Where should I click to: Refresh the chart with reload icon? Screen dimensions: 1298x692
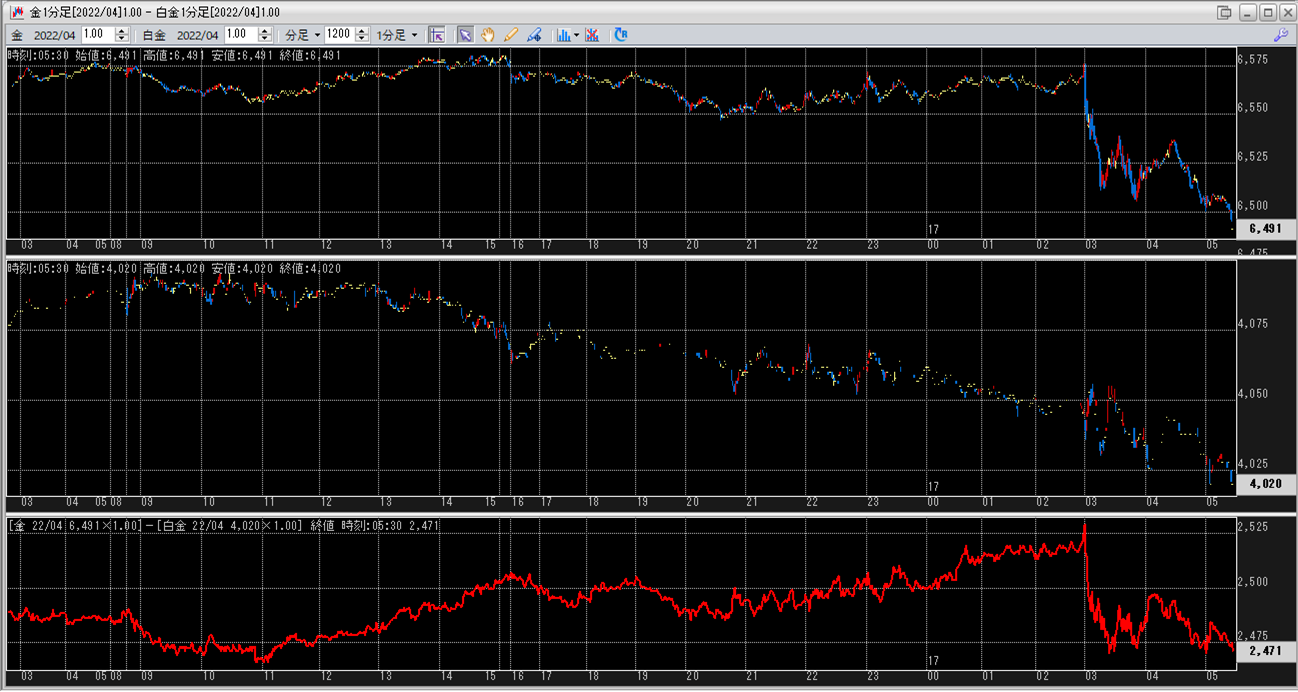[x=621, y=35]
